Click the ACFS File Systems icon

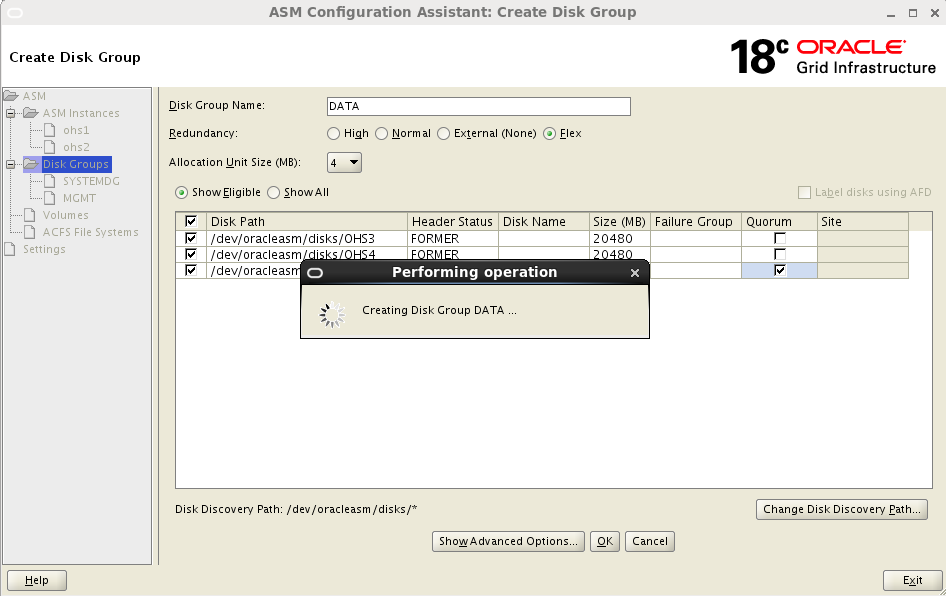30,232
